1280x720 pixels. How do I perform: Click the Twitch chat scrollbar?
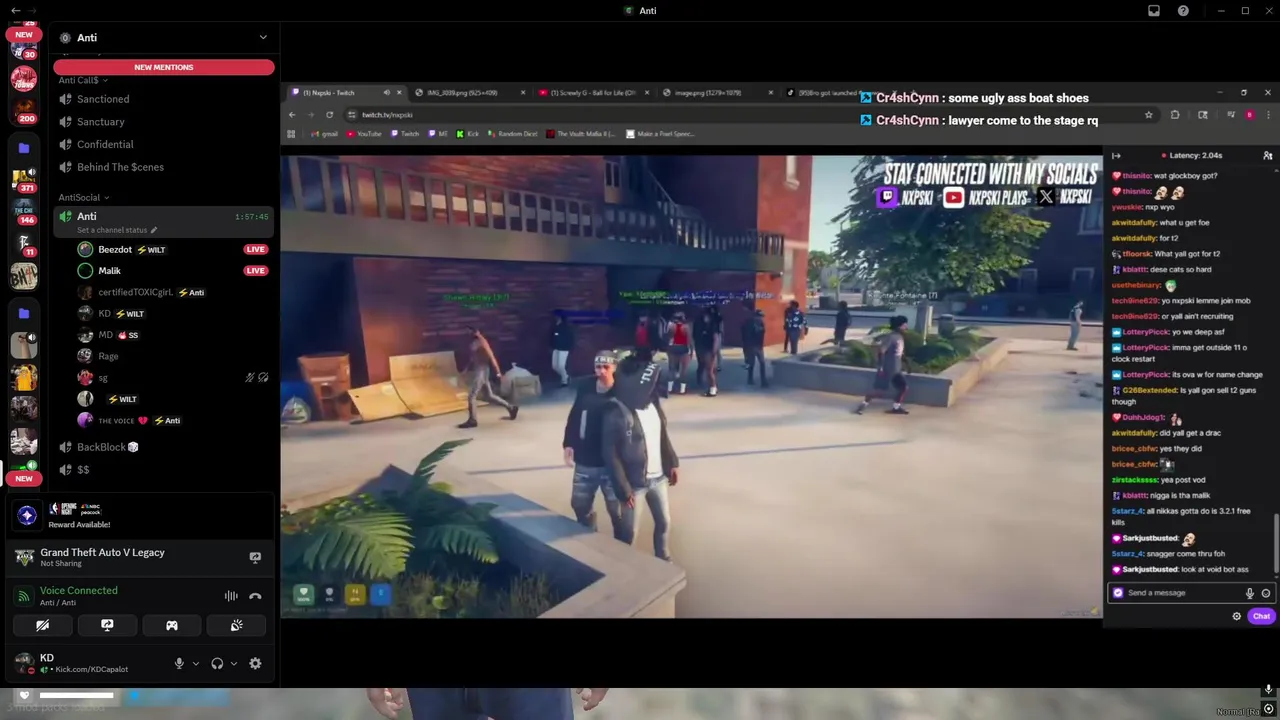1276,545
